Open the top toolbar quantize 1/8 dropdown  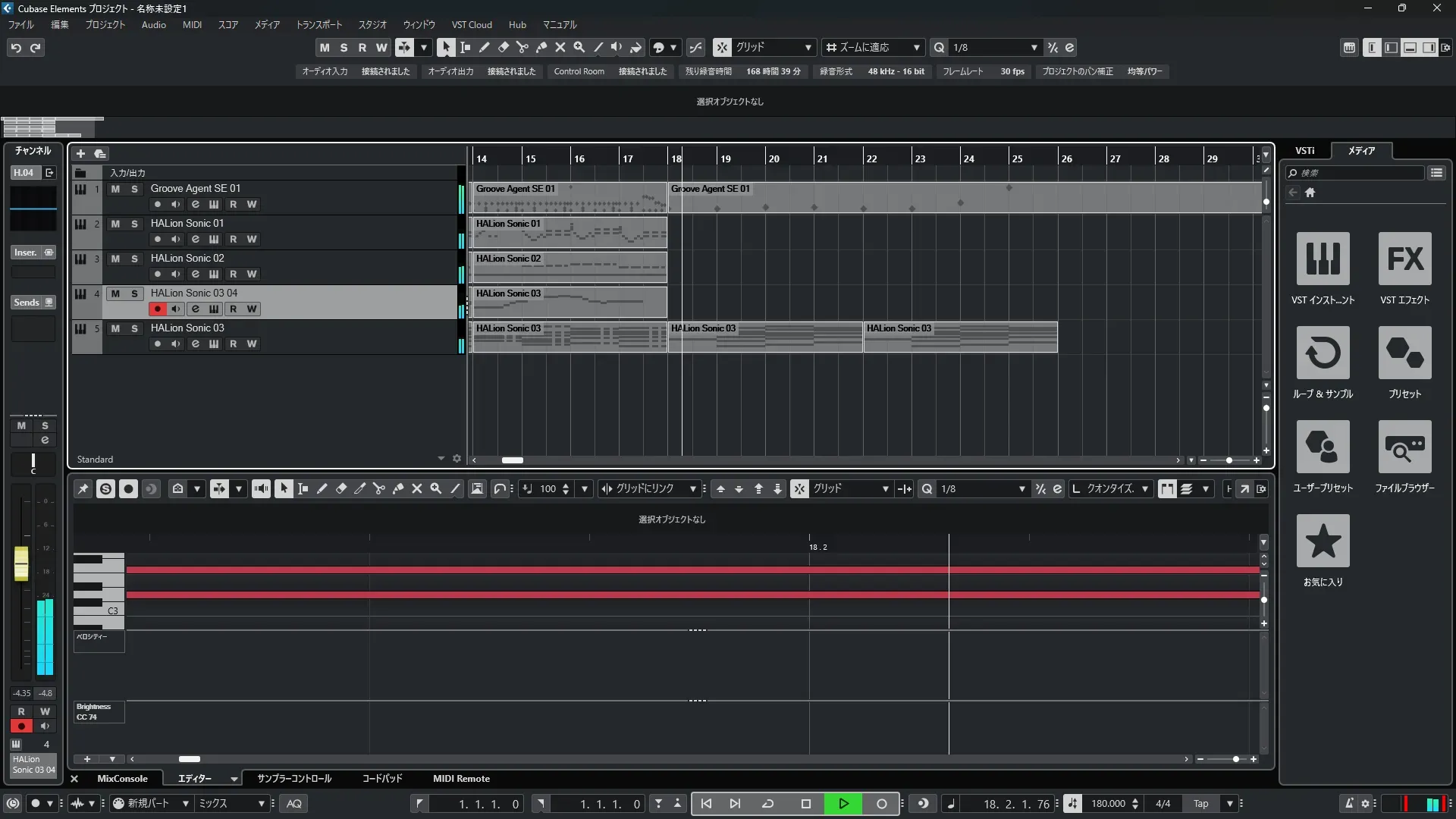coord(1034,47)
